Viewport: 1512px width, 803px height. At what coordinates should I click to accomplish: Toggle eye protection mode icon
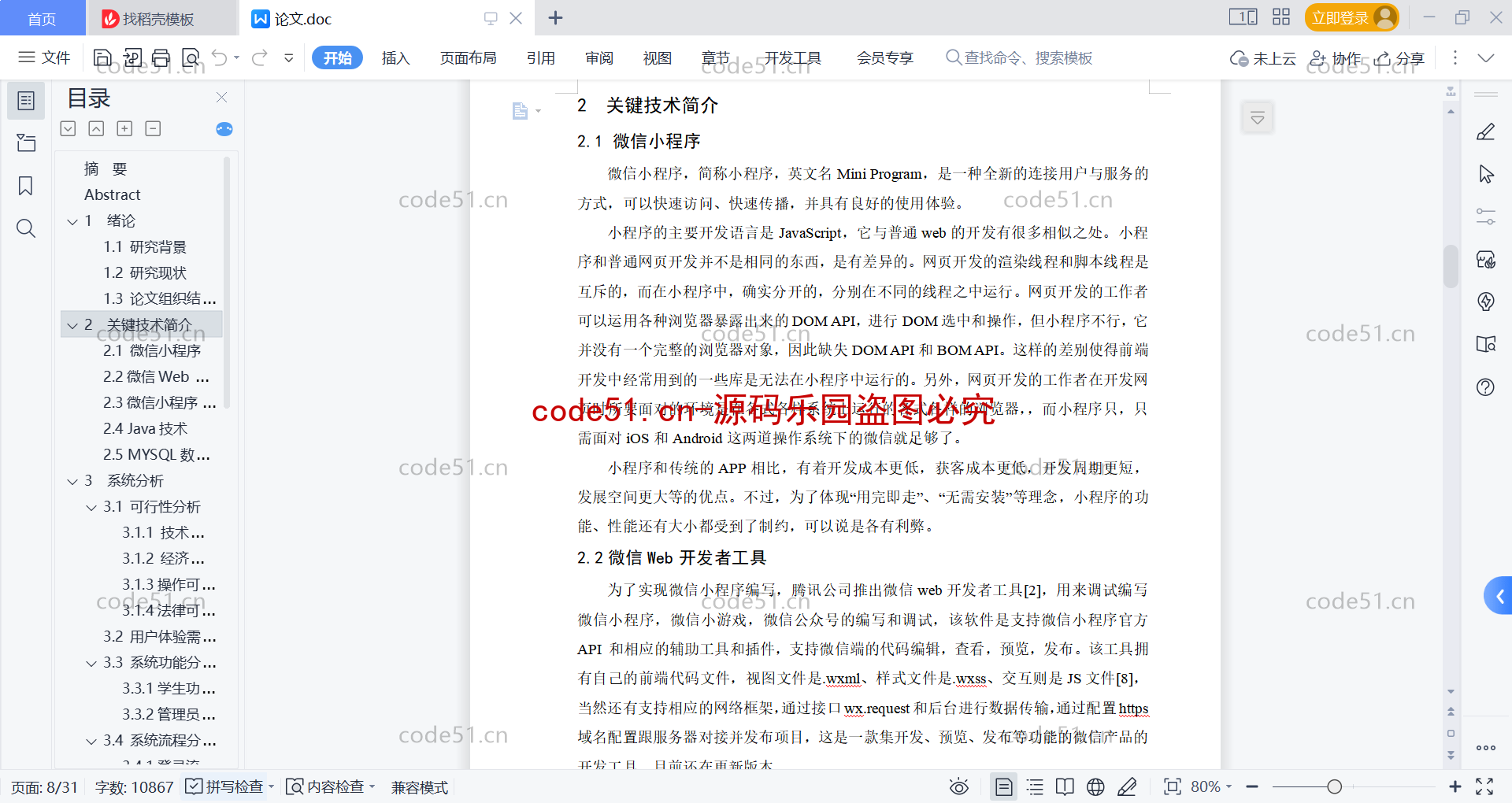click(958, 786)
